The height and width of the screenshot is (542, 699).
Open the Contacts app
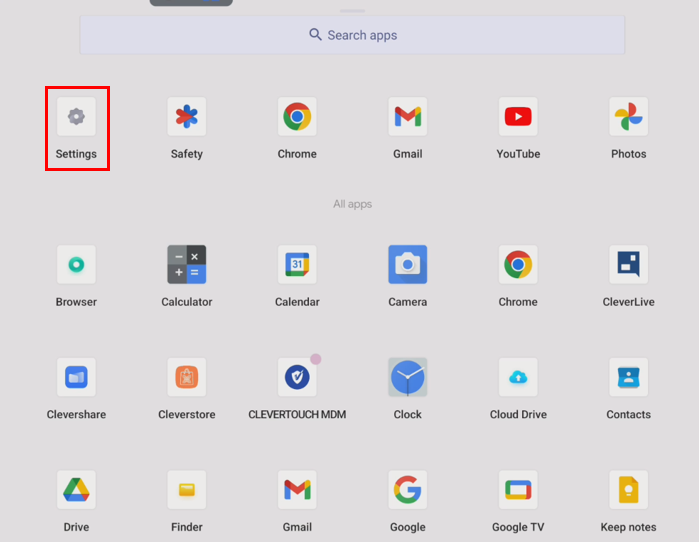628,378
